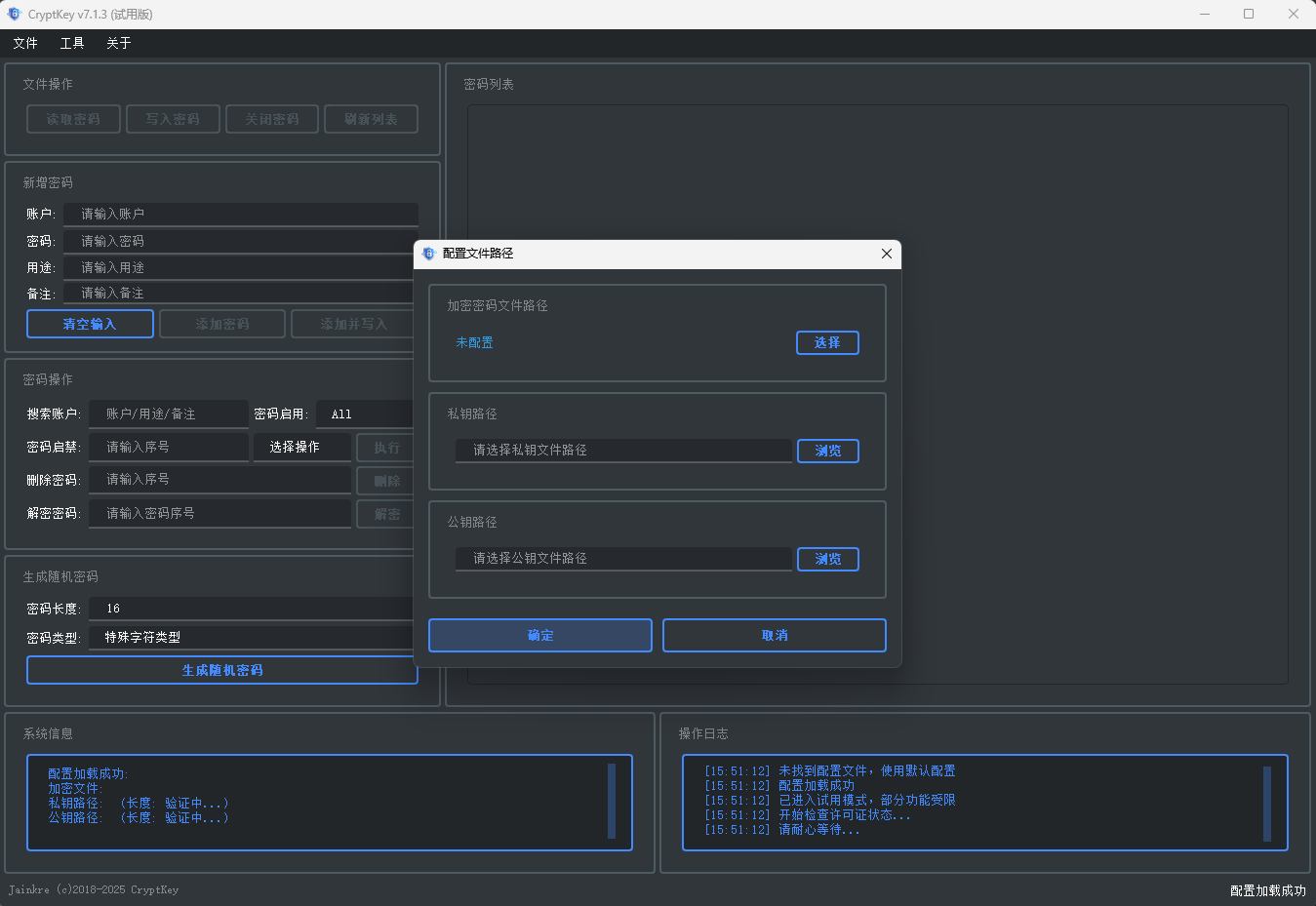This screenshot has width=1316, height=906.
Task: Close the 配置文件路径 dialog
Action: tap(886, 254)
